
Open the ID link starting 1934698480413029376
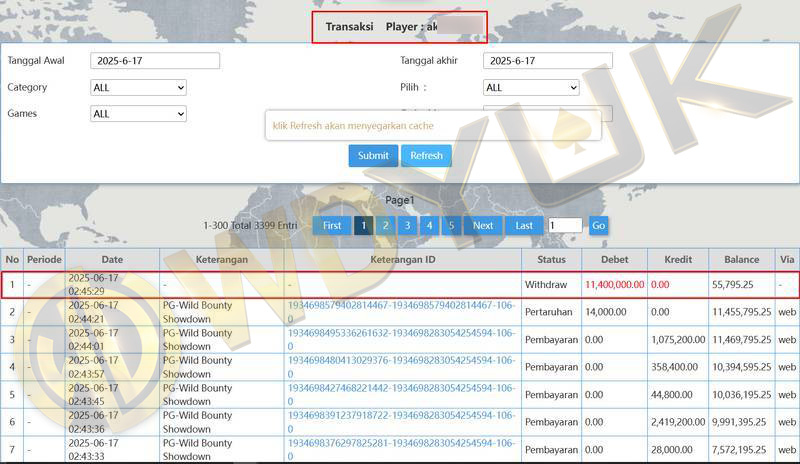pos(402,367)
